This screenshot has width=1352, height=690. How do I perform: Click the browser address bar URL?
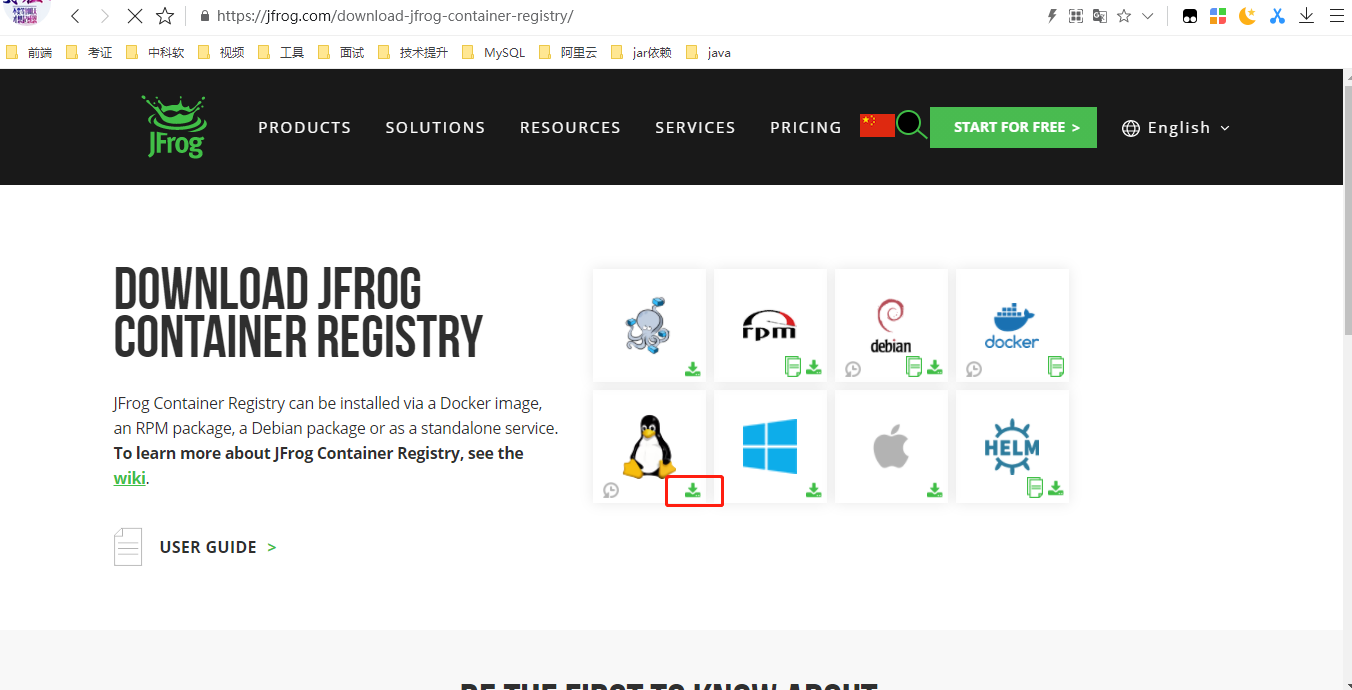point(395,16)
